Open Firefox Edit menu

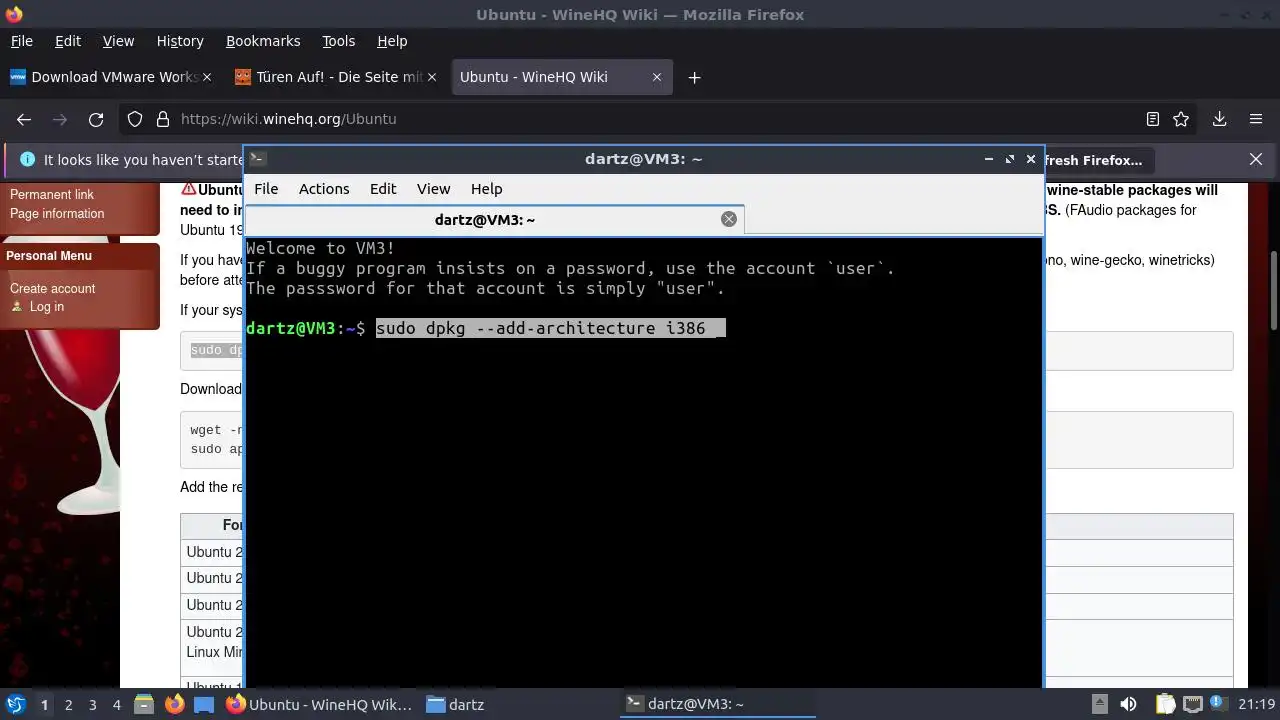pos(68,41)
